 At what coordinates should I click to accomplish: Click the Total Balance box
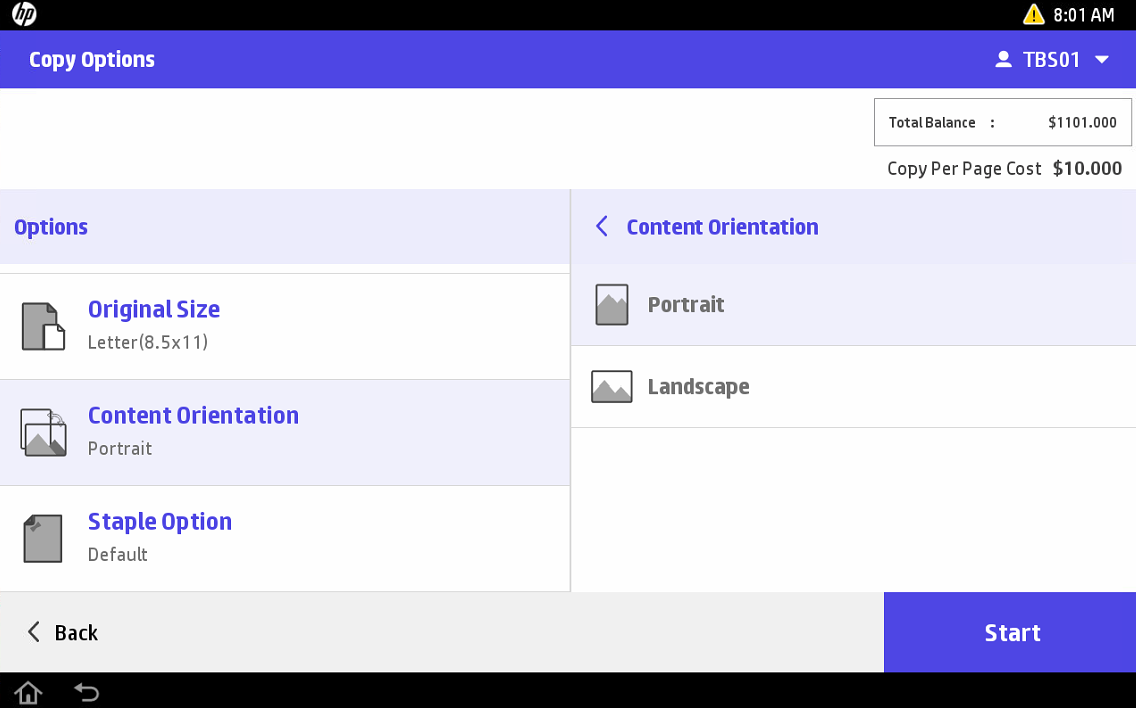pos(1002,123)
